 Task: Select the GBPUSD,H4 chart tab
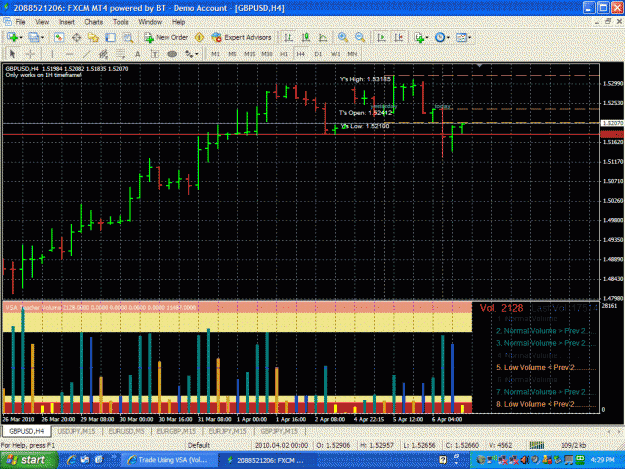tap(27, 432)
